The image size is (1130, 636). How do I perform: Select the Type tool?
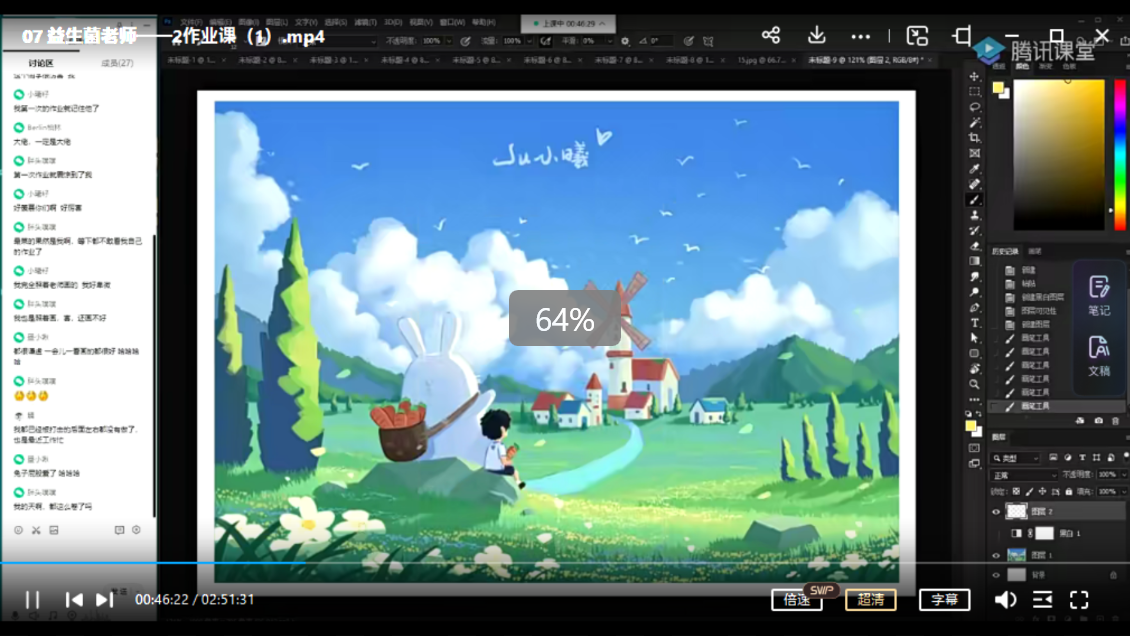974,323
